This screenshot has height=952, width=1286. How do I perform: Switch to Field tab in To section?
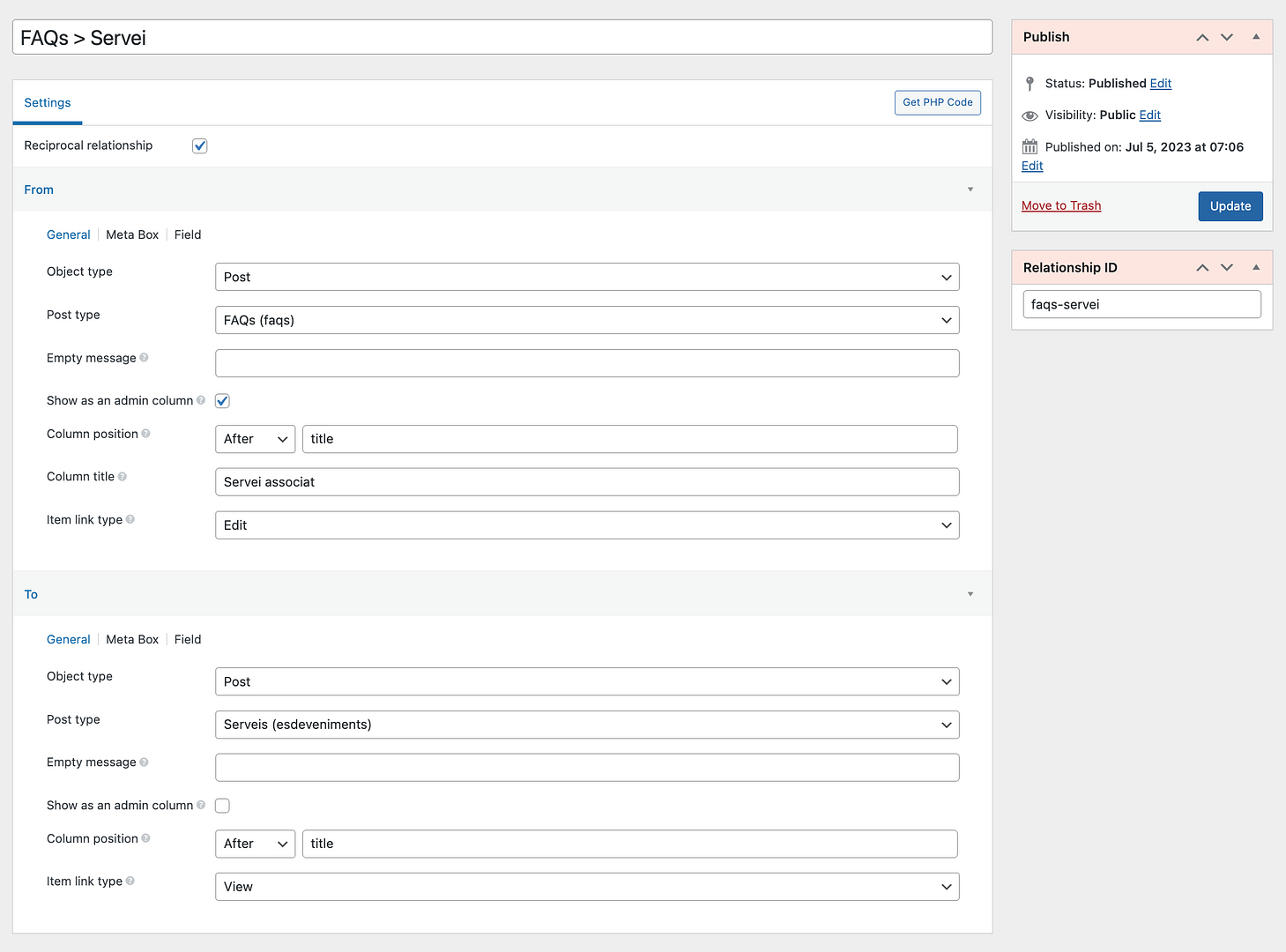click(x=188, y=639)
